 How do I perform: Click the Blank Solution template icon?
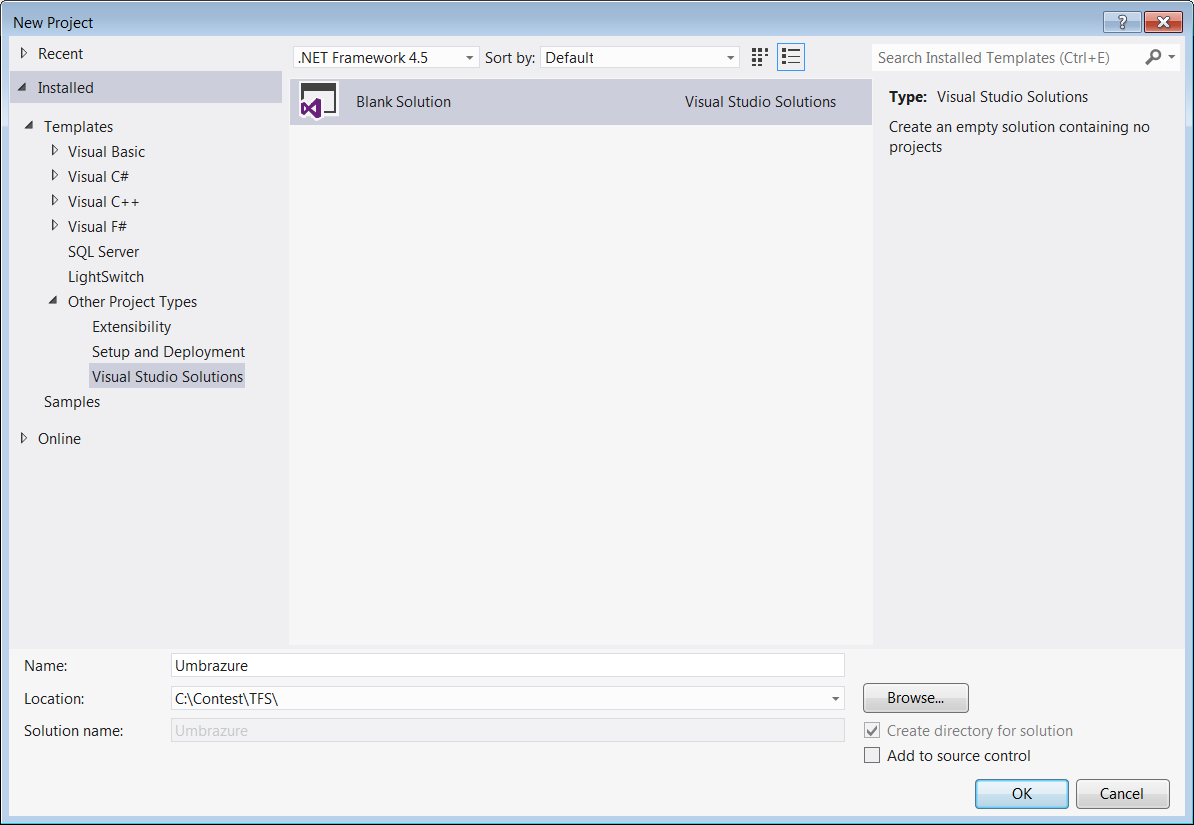(319, 102)
